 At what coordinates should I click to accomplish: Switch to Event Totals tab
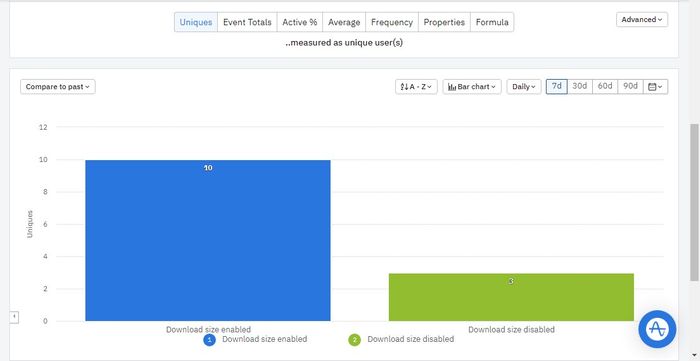(247, 22)
